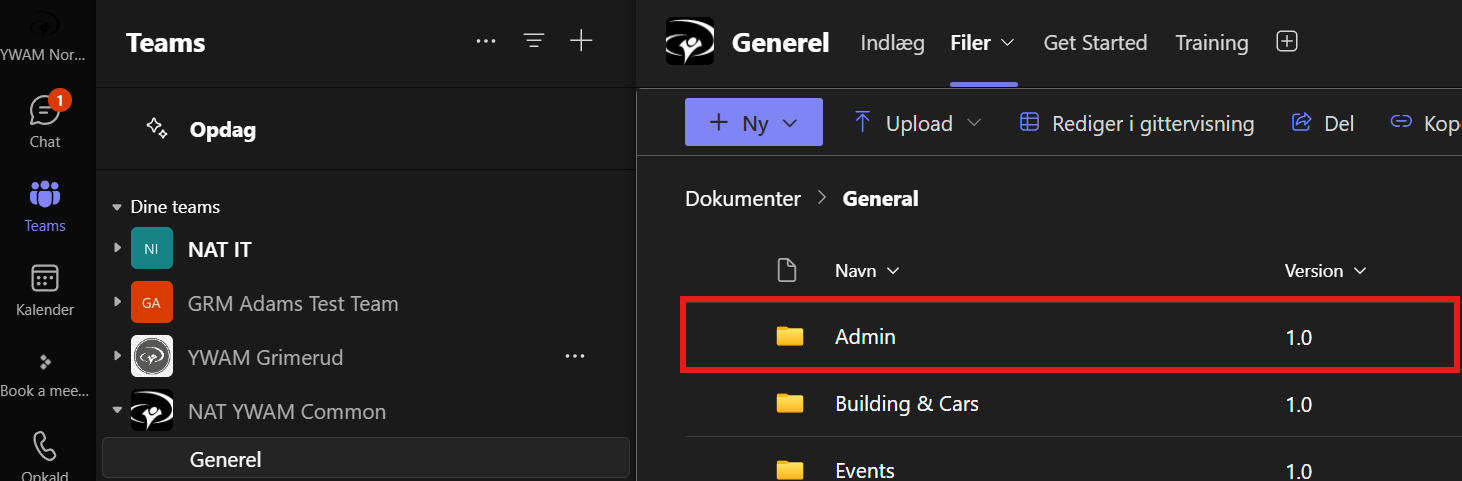Click the Opdag label

coord(223,129)
